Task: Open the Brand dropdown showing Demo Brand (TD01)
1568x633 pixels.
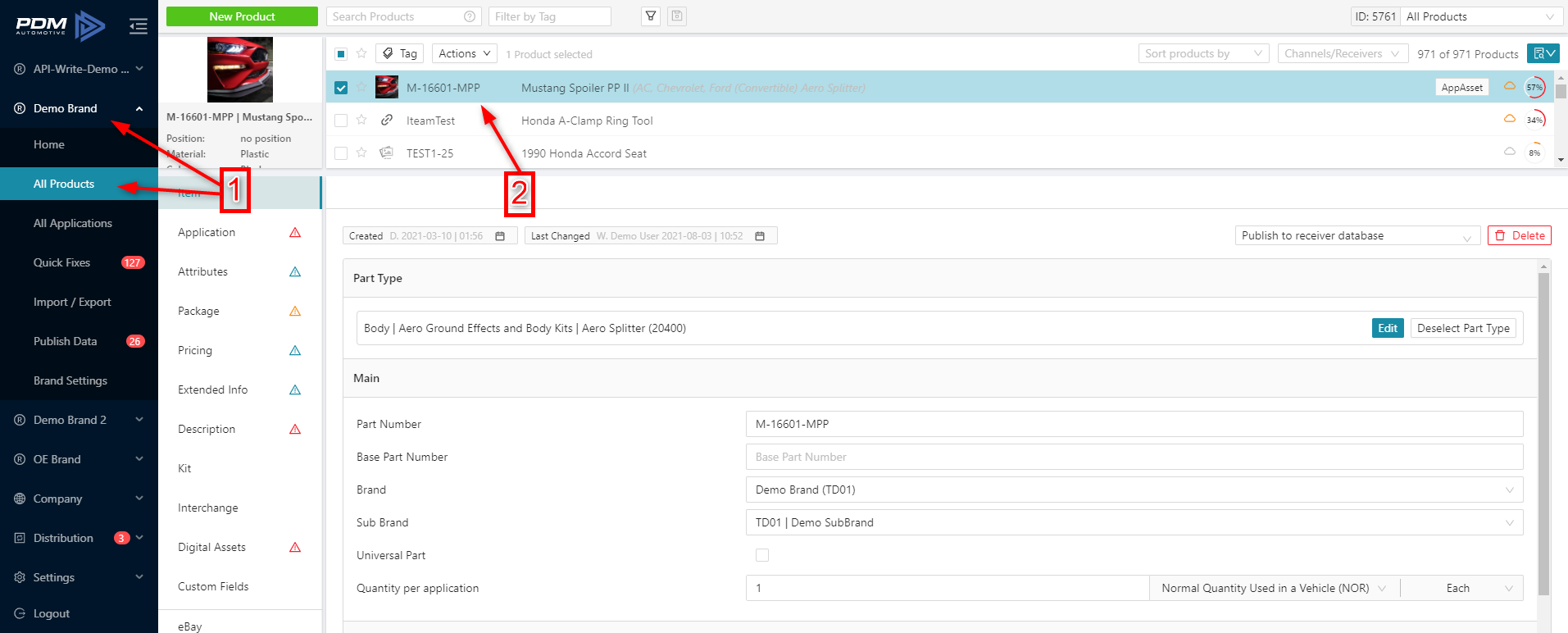Action: [1134, 490]
